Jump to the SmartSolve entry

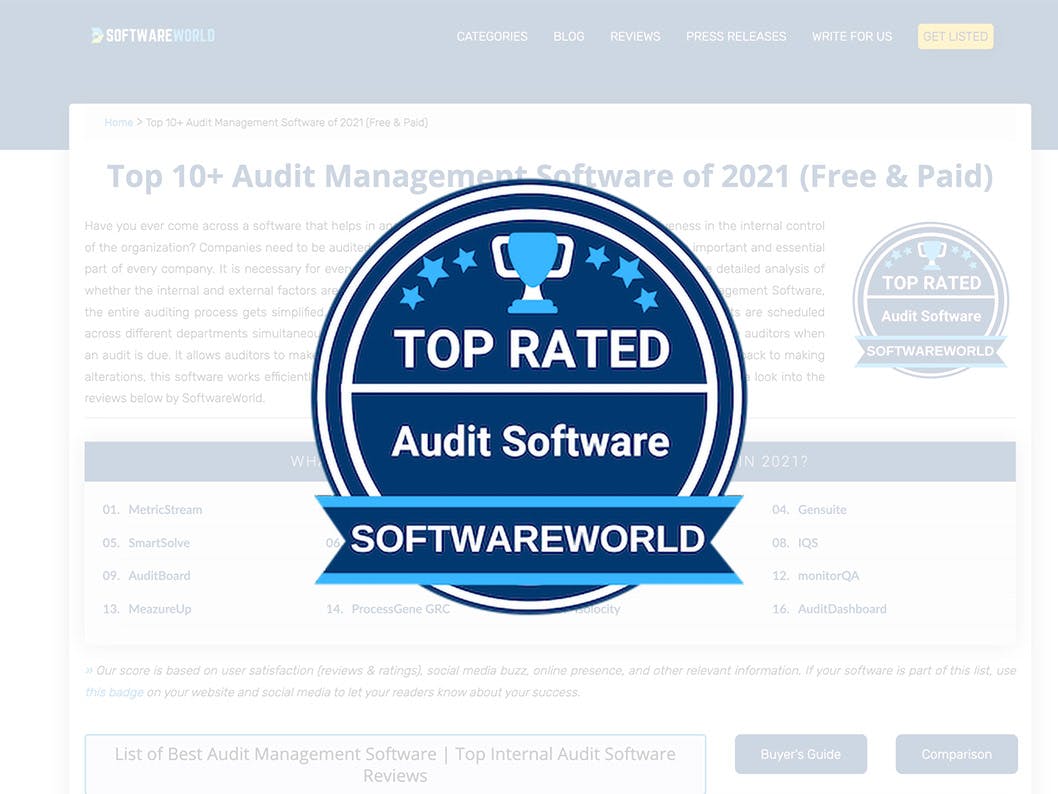coord(159,542)
